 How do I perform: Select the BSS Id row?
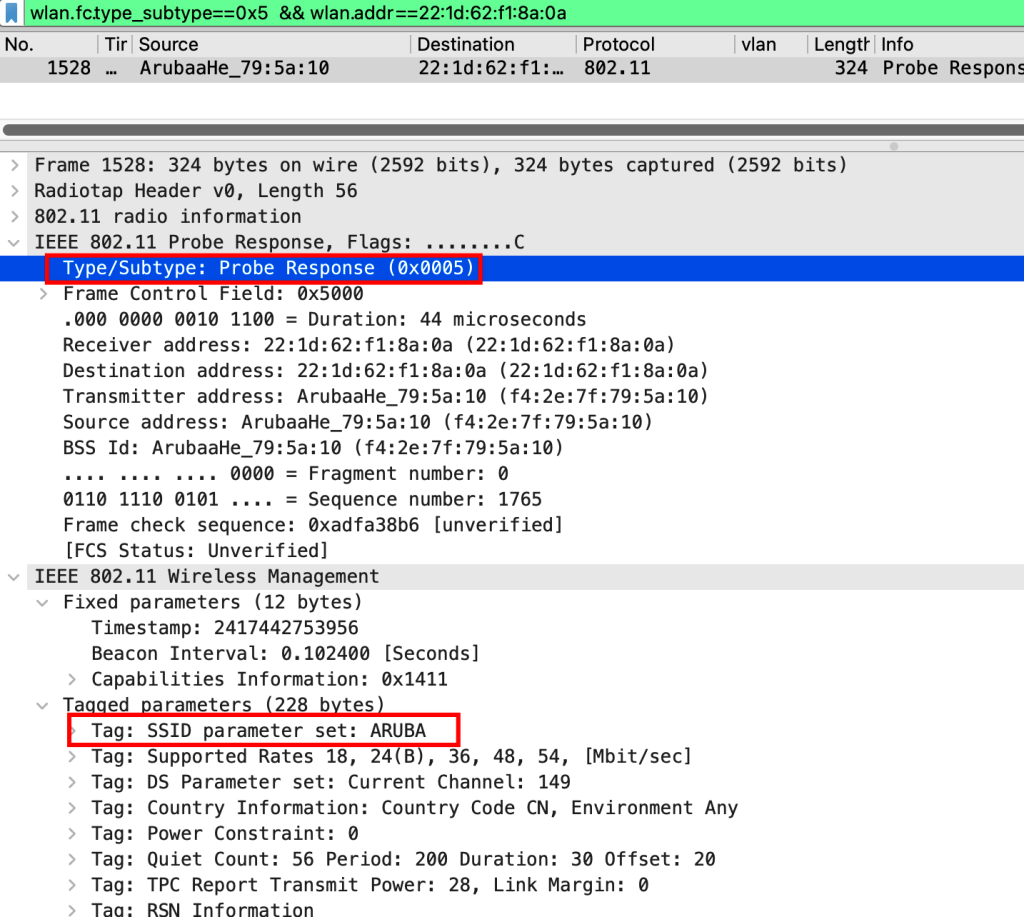[x=512, y=448]
